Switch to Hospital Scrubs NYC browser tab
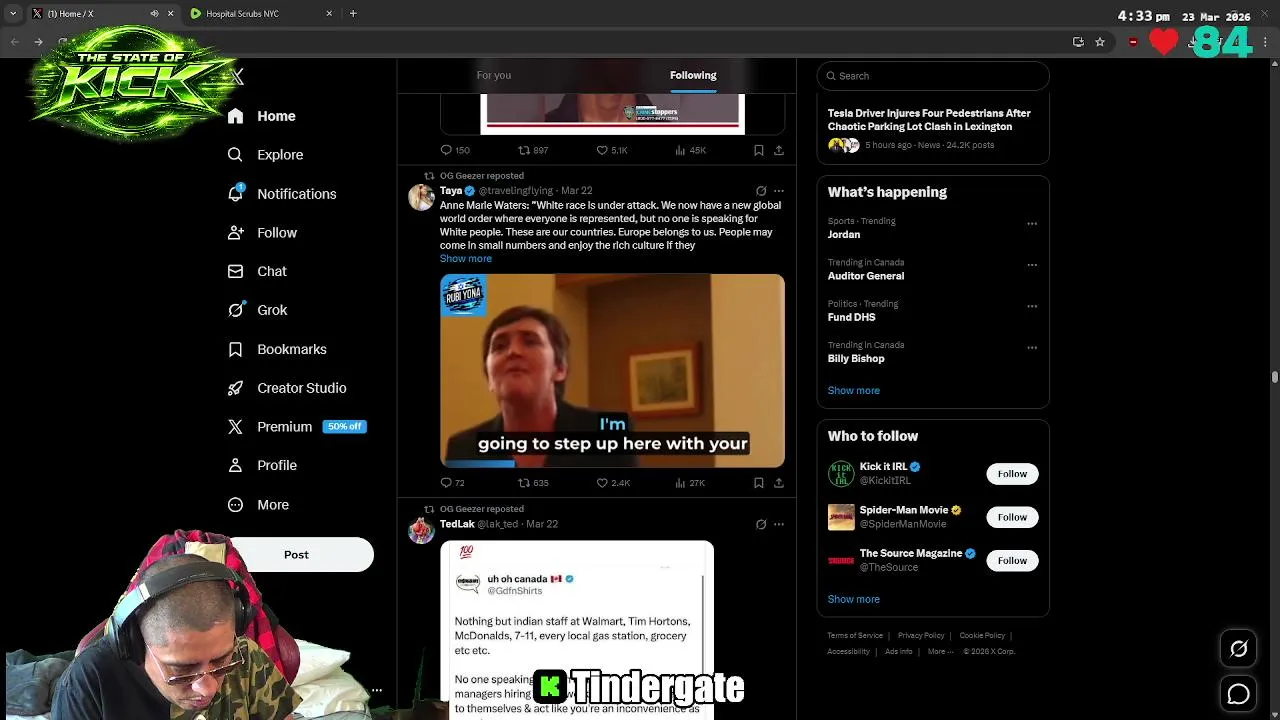1280x720 pixels. click(x=261, y=14)
